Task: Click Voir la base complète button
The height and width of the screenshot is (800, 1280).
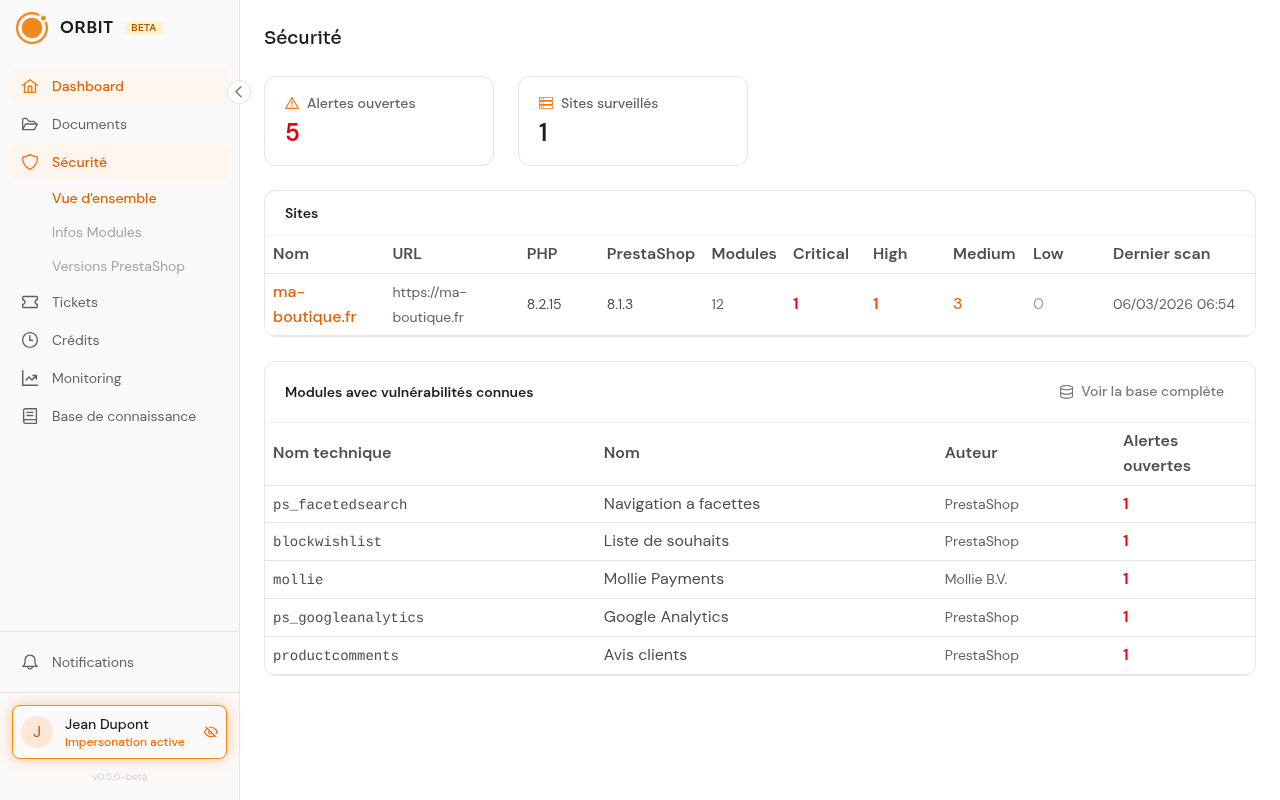Action: pyautogui.click(x=1142, y=391)
